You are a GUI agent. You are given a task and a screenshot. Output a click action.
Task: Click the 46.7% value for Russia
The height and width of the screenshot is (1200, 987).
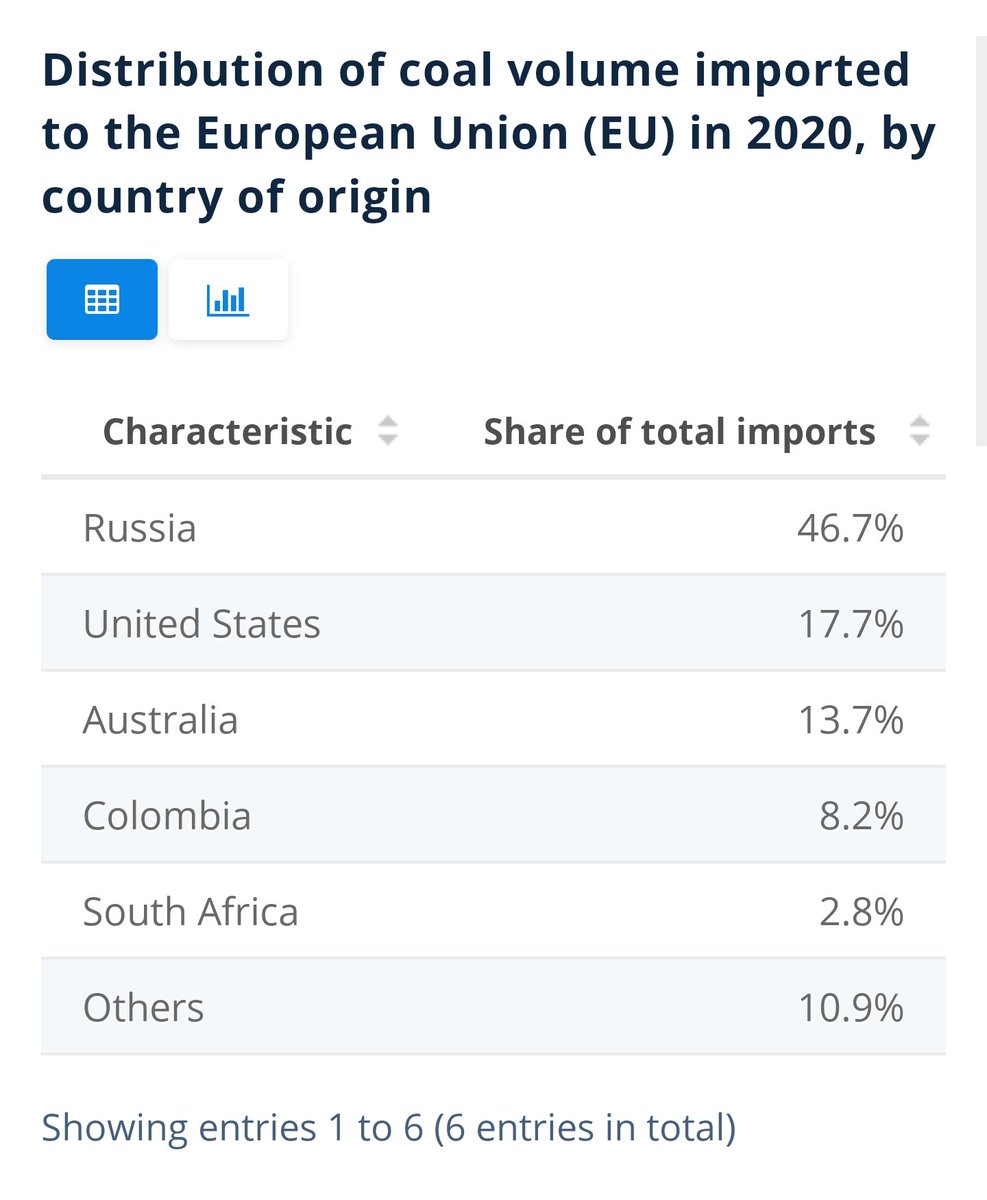(x=850, y=528)
